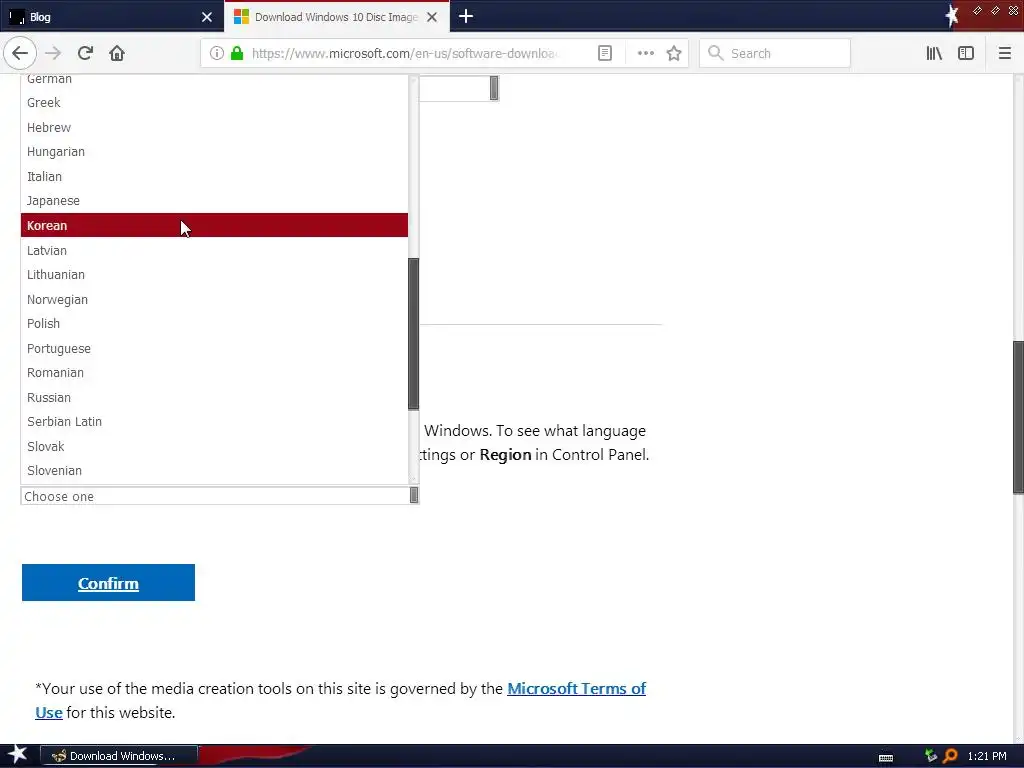Close the Download Windows 10 tab
Viewport: 1024px width, 768px height.
click(x=432, y=17)
